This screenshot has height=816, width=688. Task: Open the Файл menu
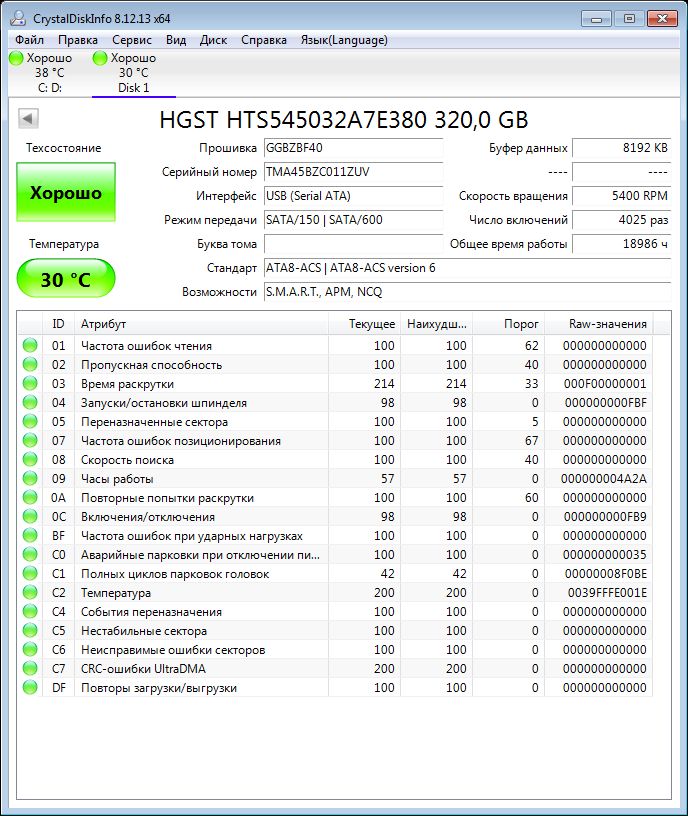coord(29,40)
